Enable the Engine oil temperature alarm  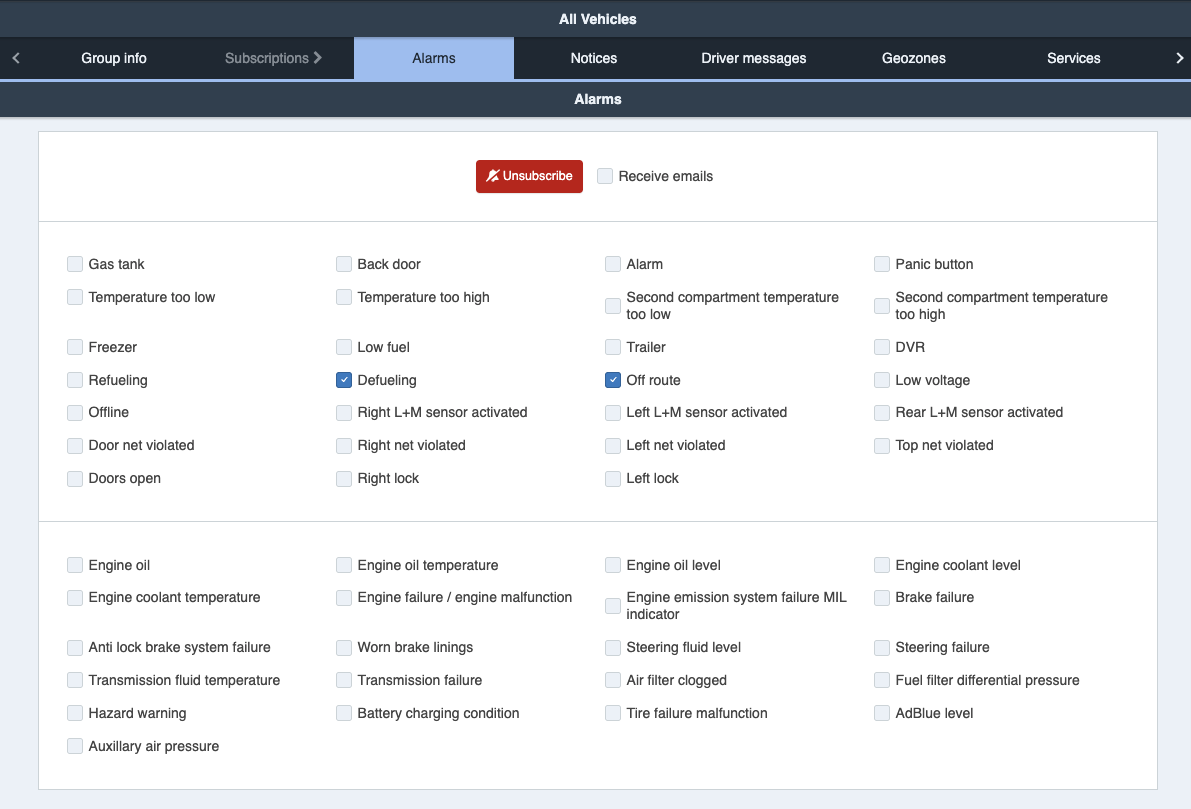click(x=344, y=565)
